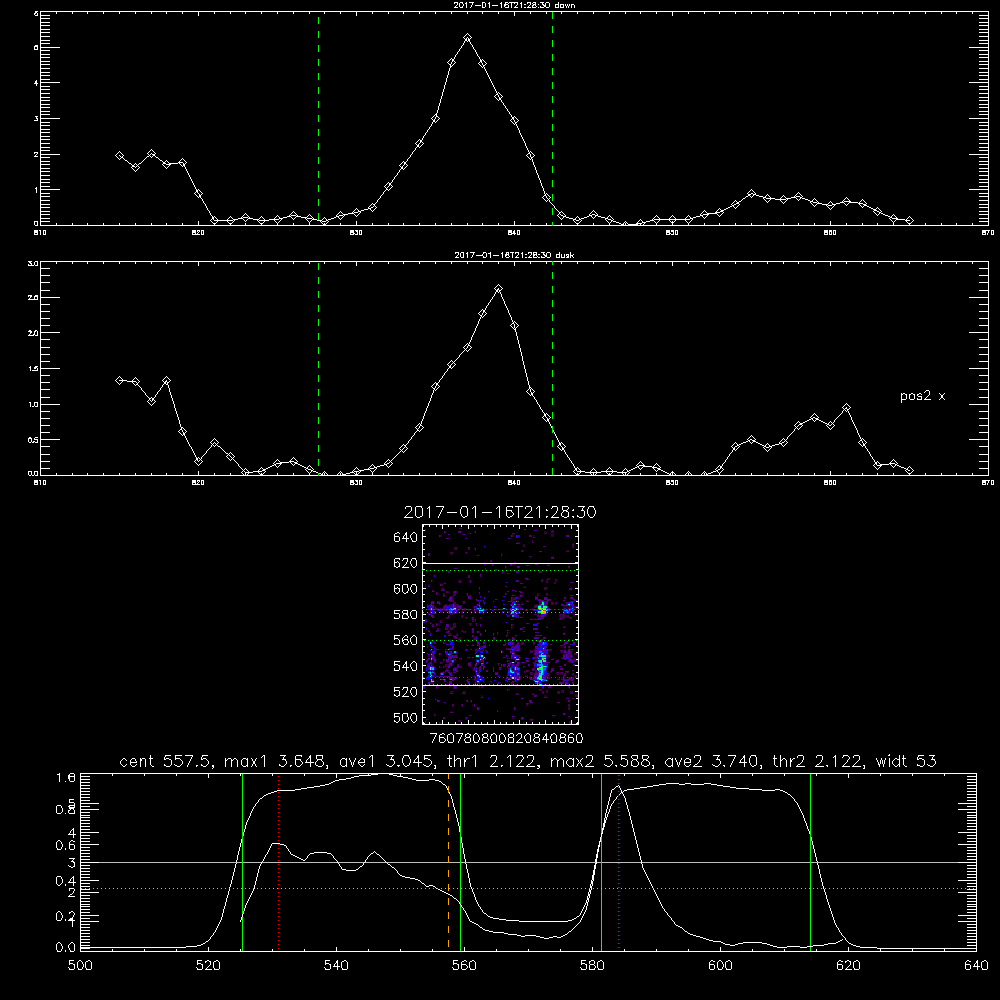Click the bottom plot x-axis label 560
The image size is (1000, 1000).
coord(464,966)
